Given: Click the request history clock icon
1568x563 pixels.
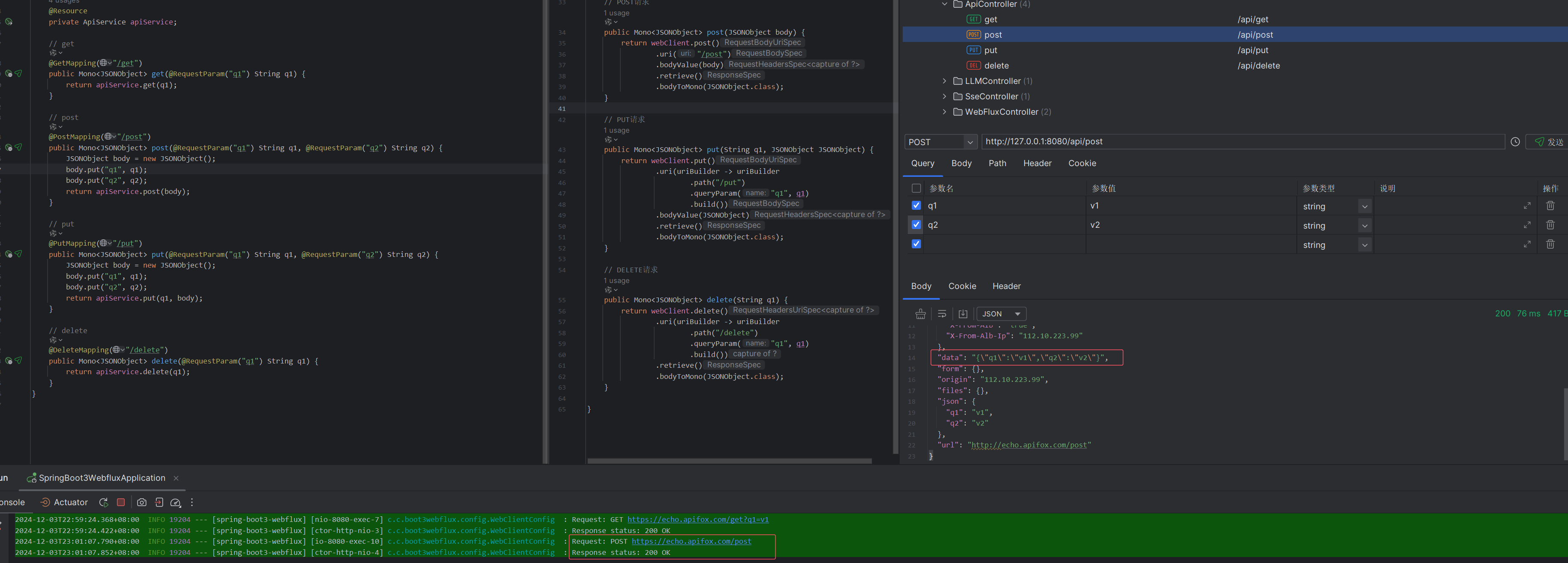Looking at the screenshot, I should pos(1515,142).
